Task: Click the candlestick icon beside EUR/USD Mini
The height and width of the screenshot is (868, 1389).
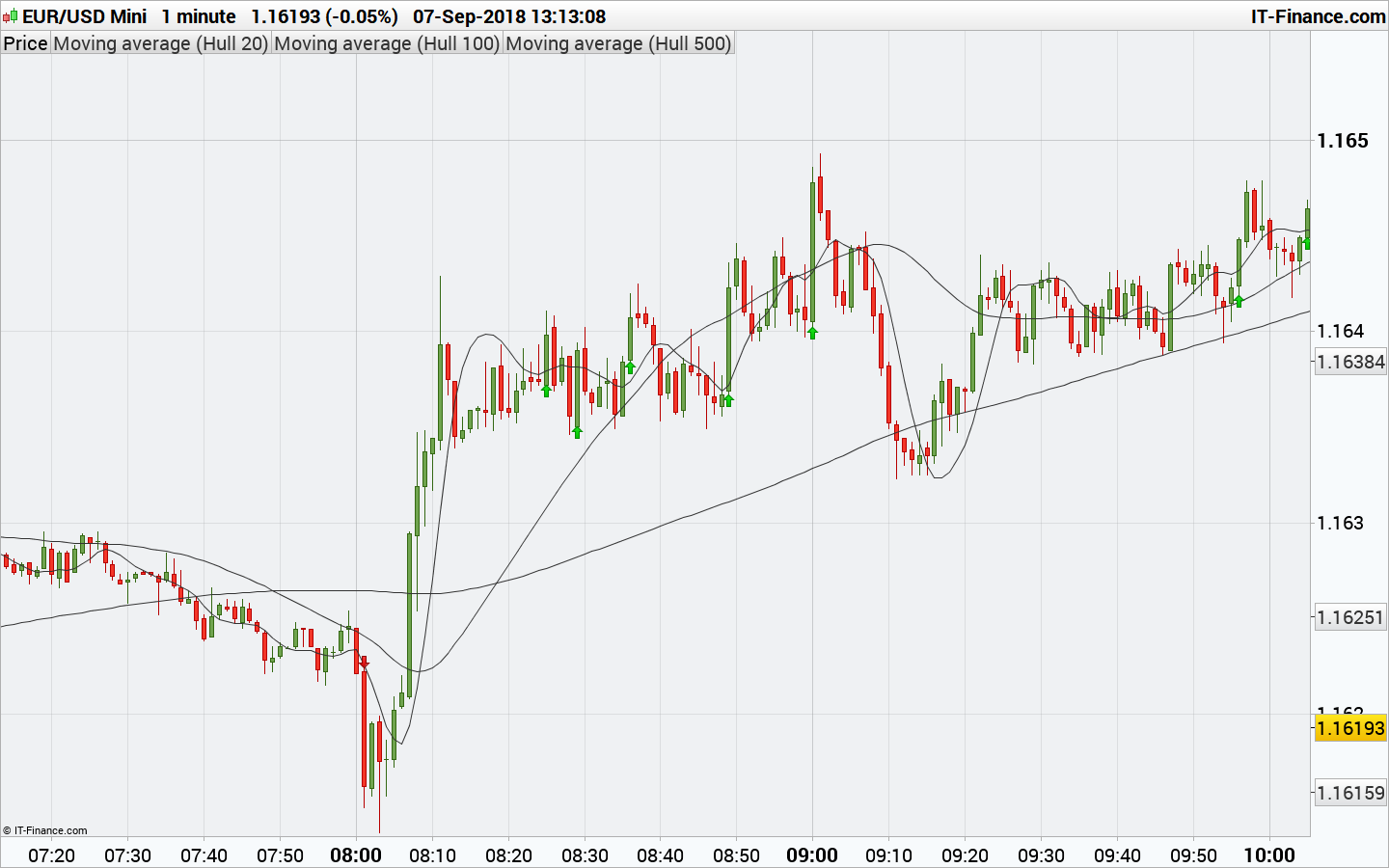Action: coord(10,16)
